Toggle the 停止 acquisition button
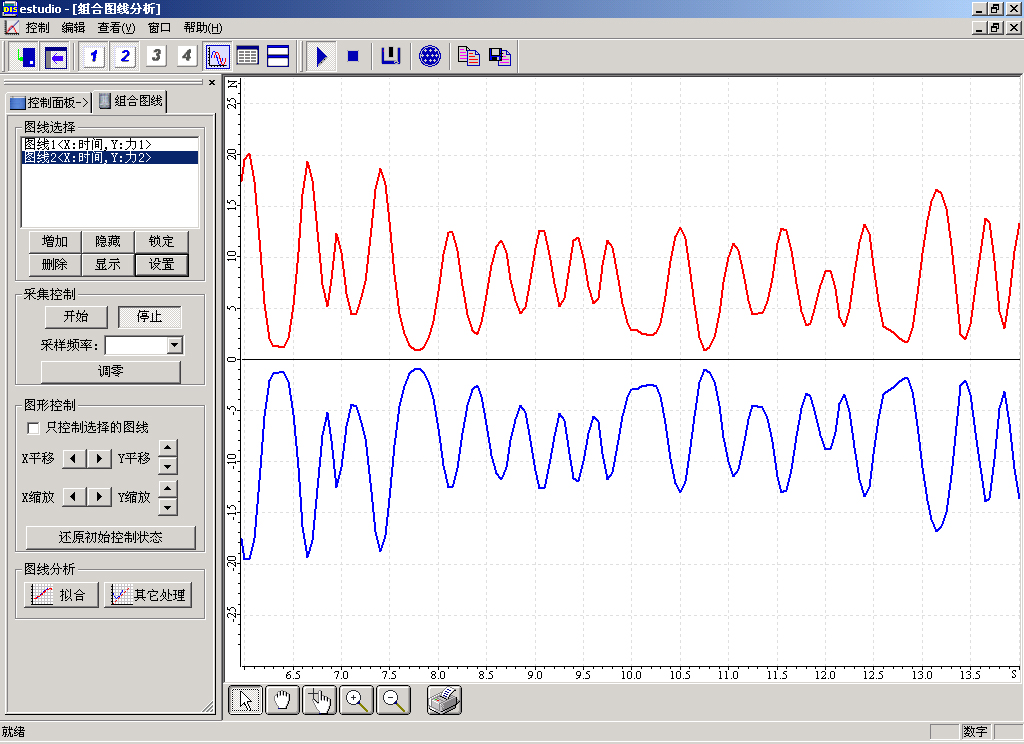 [x=149, y=317]
